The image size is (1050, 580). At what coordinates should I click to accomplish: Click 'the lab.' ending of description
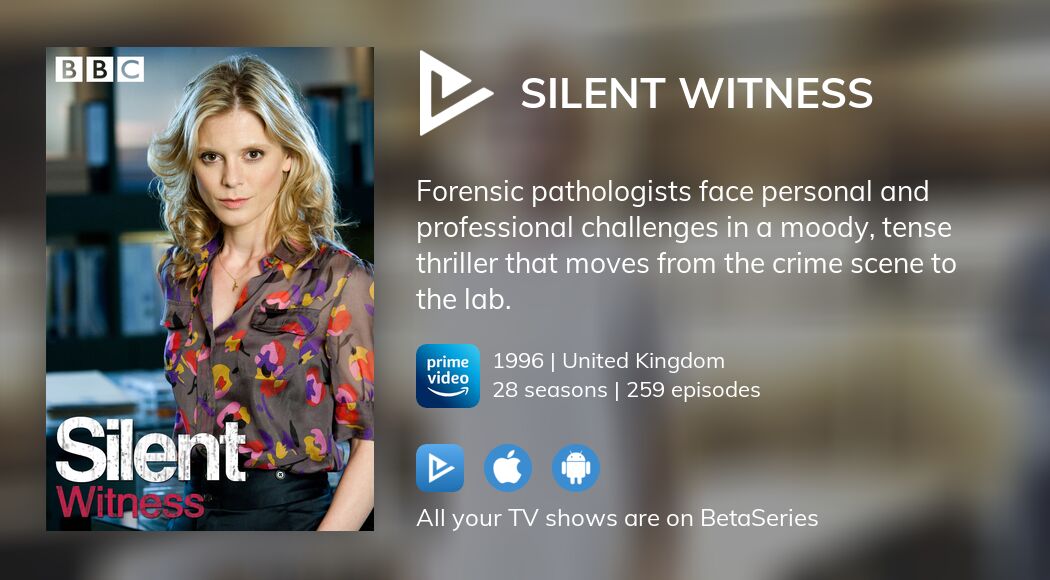pyautogui.click(x=463, y=299)
